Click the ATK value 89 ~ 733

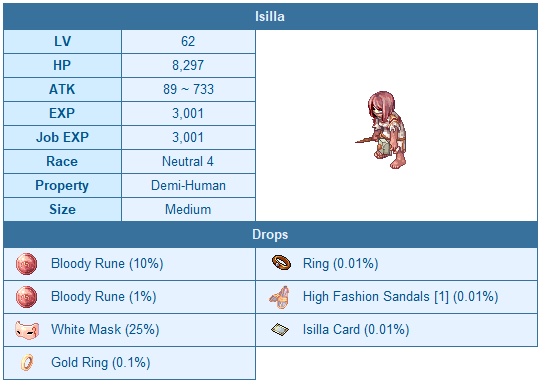click(x=188, y=89)
